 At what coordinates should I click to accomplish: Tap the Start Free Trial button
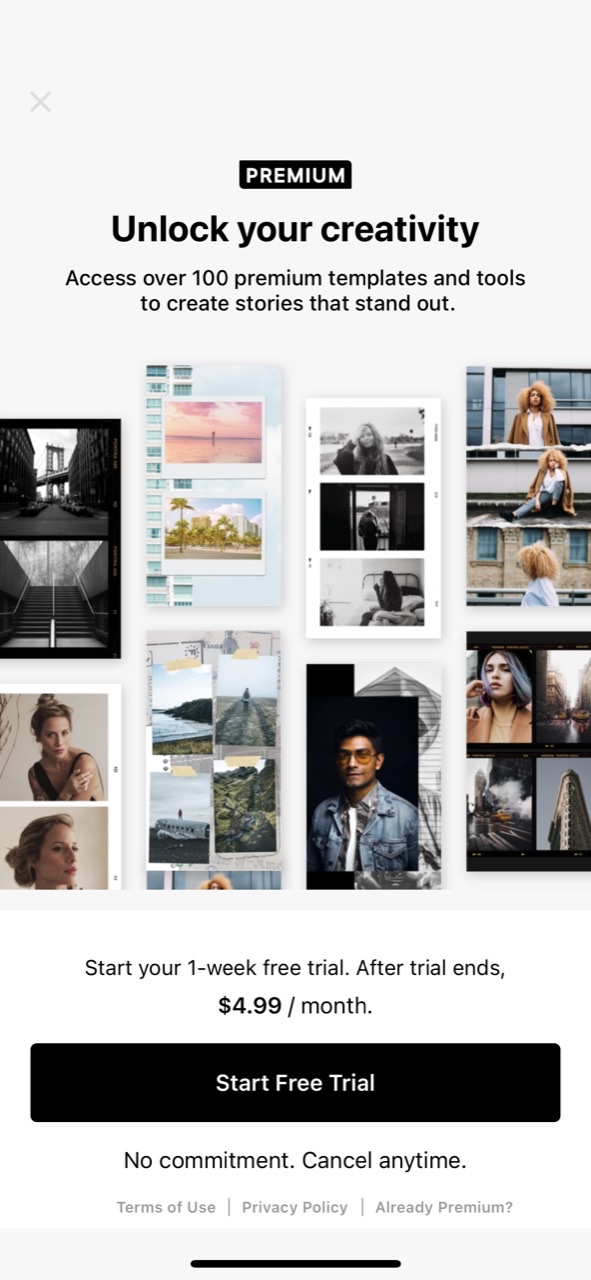pos(295,1082)
